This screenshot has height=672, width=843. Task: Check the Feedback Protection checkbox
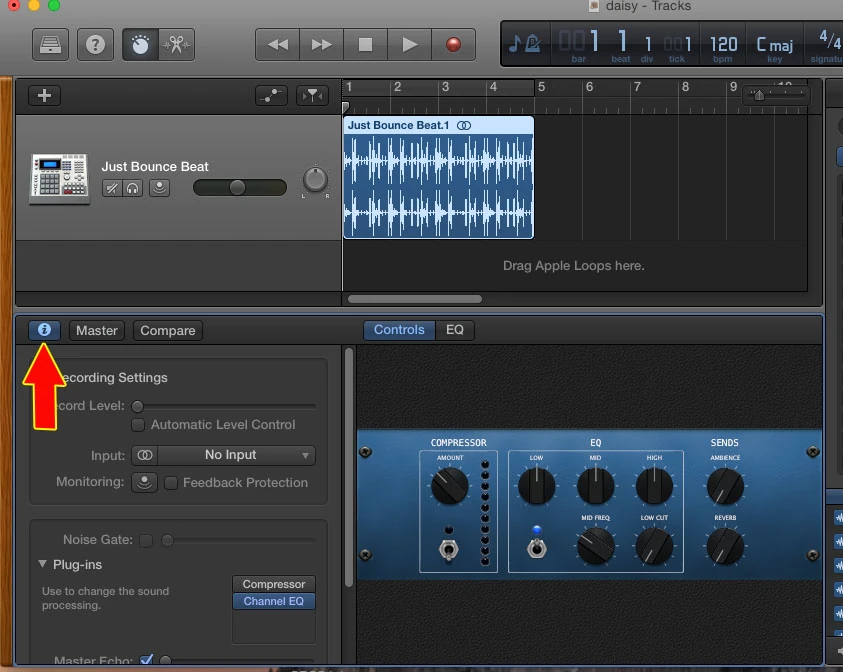pos(170,483)
